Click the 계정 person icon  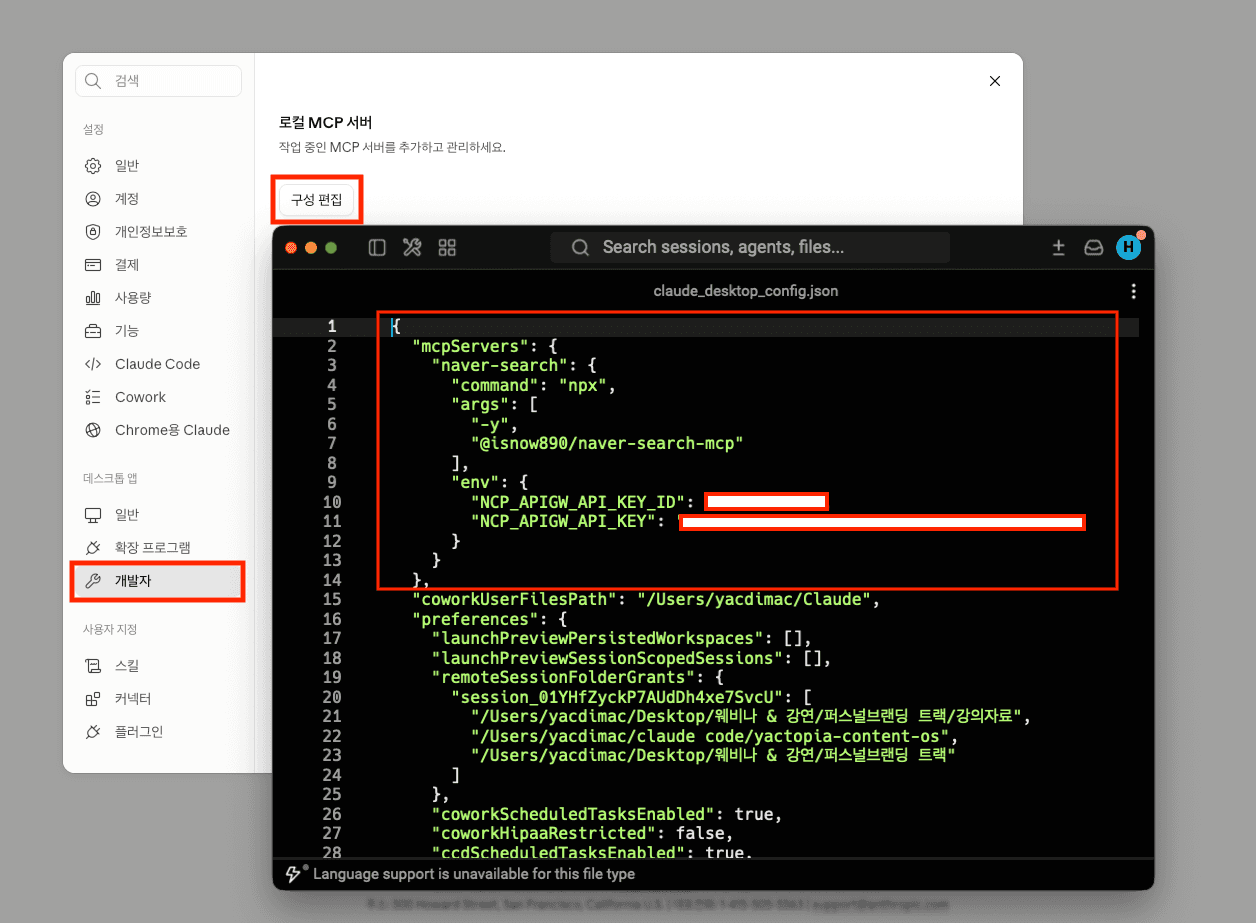(93, 198)
